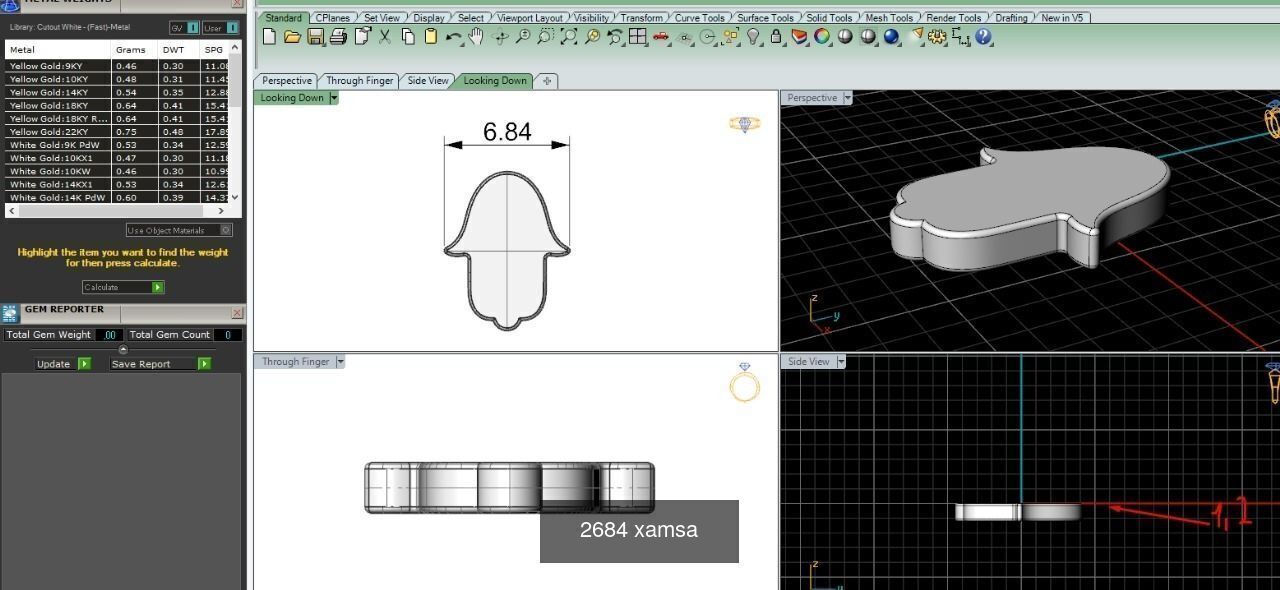
Task: Click the Undo View Change icon
Action: pyautogui.click(x=615, y=37)
